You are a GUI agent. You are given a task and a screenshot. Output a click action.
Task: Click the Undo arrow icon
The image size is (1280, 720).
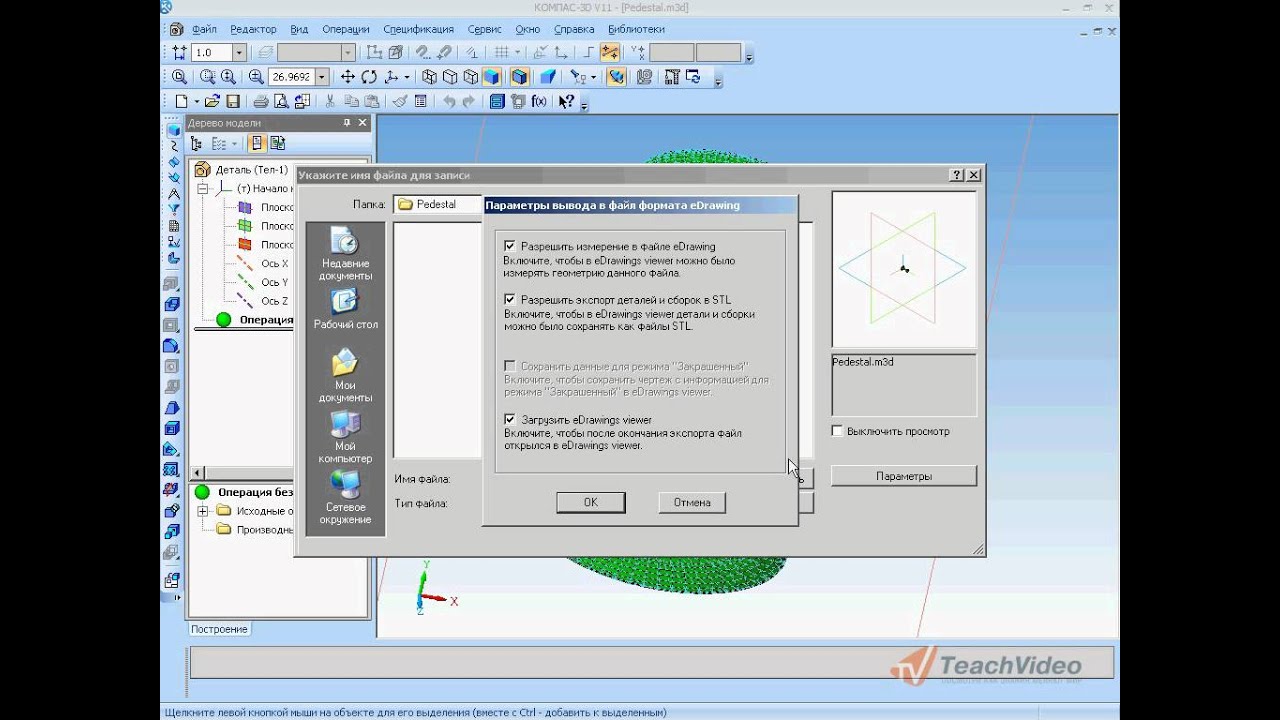pyautogui.click(x=449, y=101)
